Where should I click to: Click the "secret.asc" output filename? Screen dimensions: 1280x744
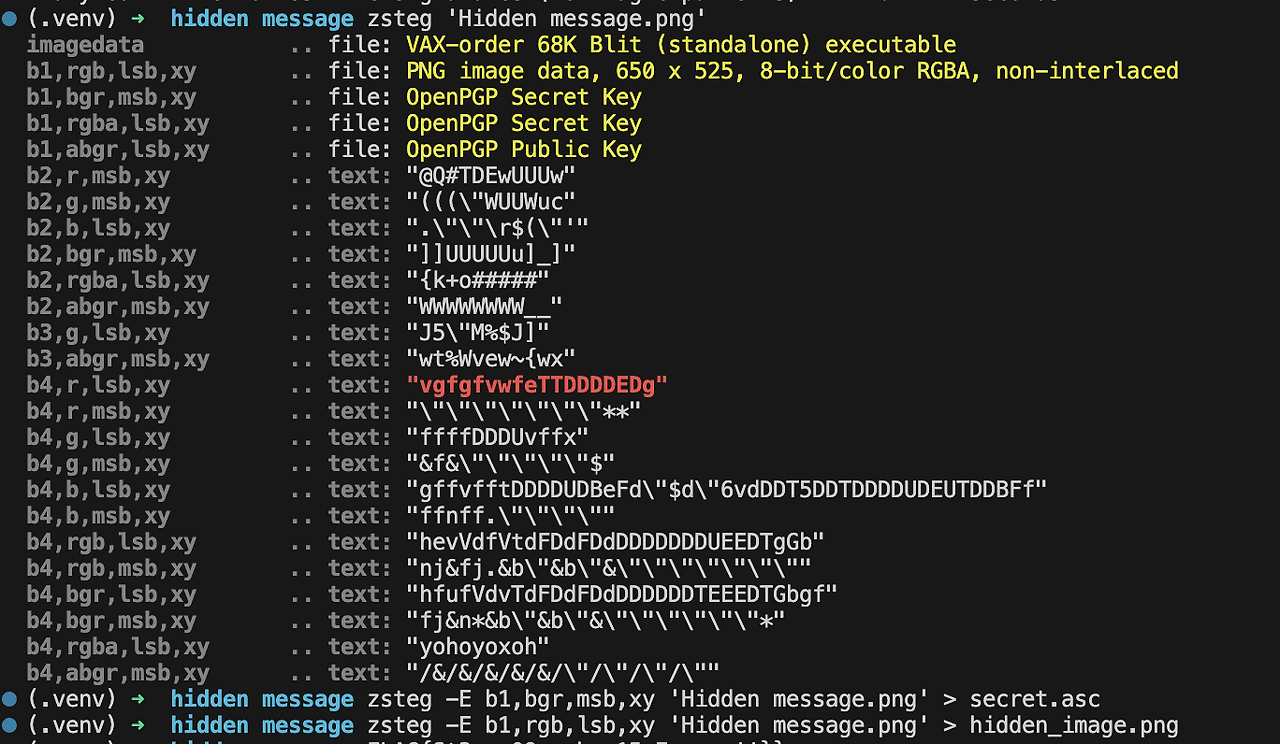tap(1035, 699)
